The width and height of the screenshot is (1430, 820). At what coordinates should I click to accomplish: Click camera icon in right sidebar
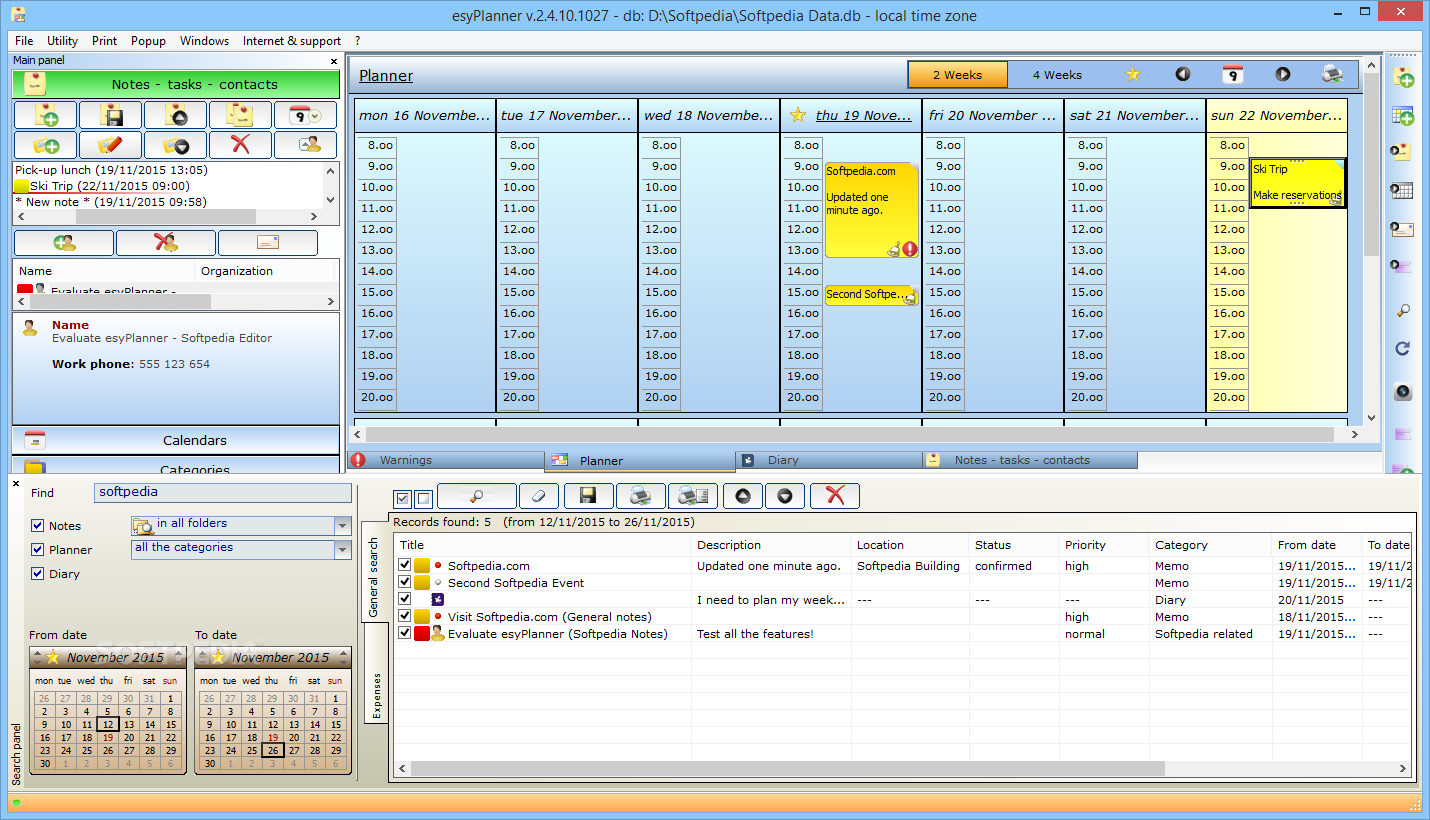(x=1403, y=391)
